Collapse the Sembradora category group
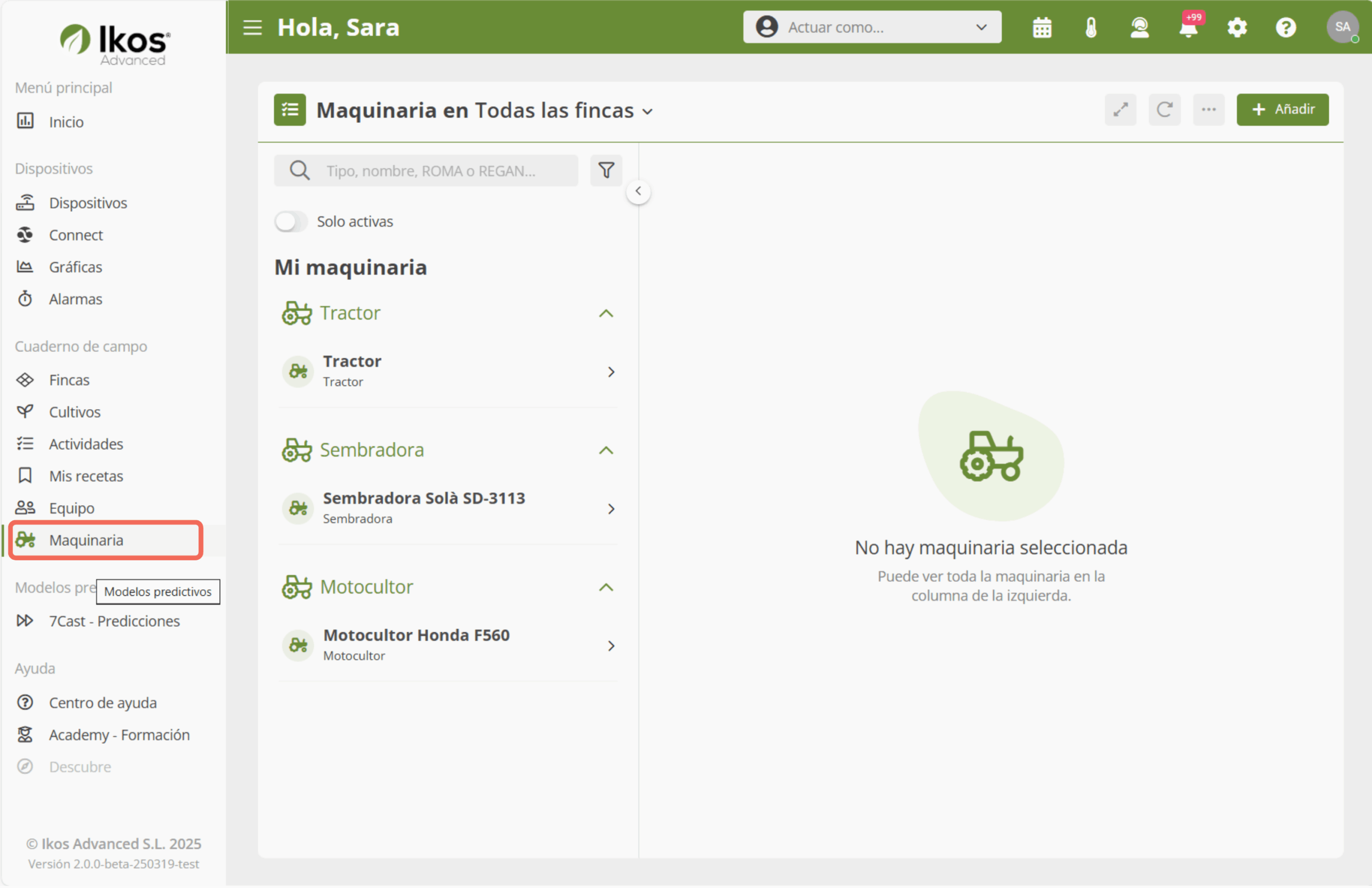Viewport: 1372px width, 888px height. pos(606,450)
